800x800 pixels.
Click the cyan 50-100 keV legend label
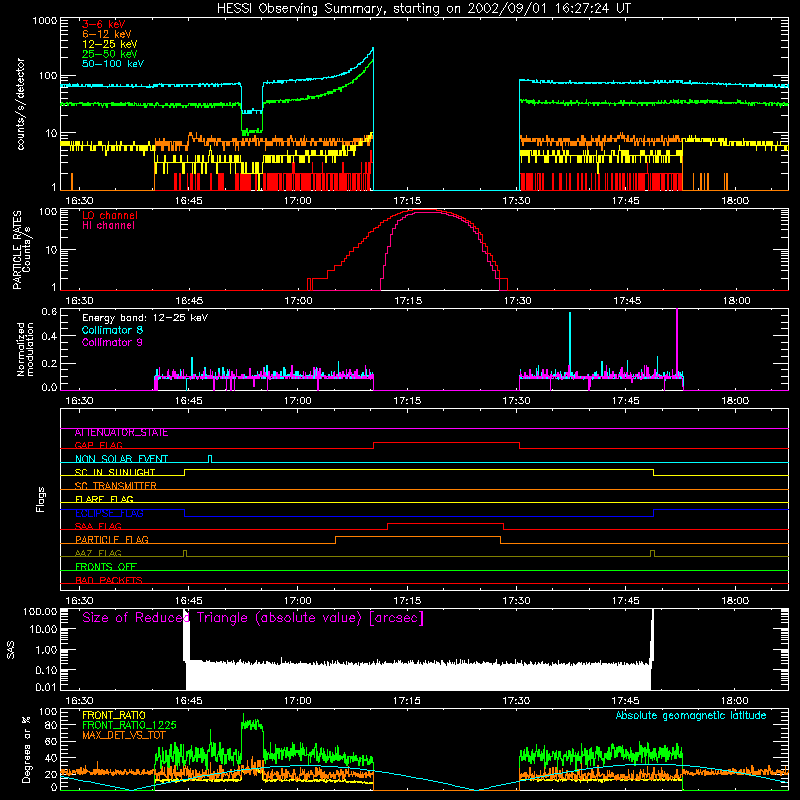pos(113,64)
